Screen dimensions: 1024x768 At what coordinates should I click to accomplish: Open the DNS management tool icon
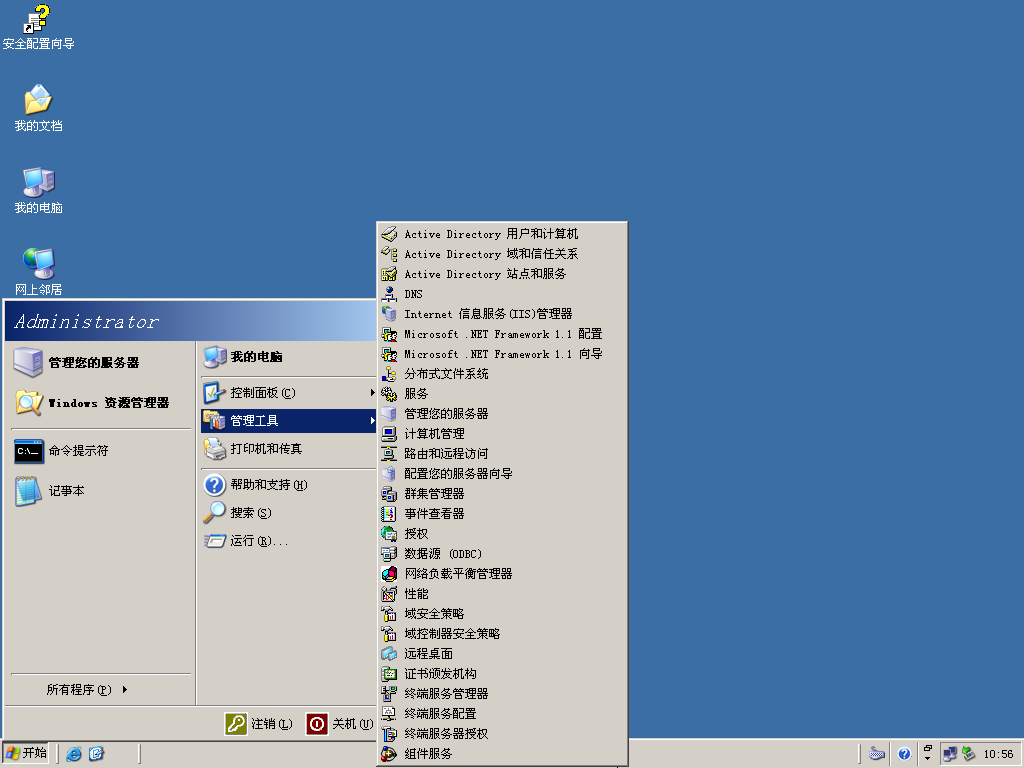[389, 294]
